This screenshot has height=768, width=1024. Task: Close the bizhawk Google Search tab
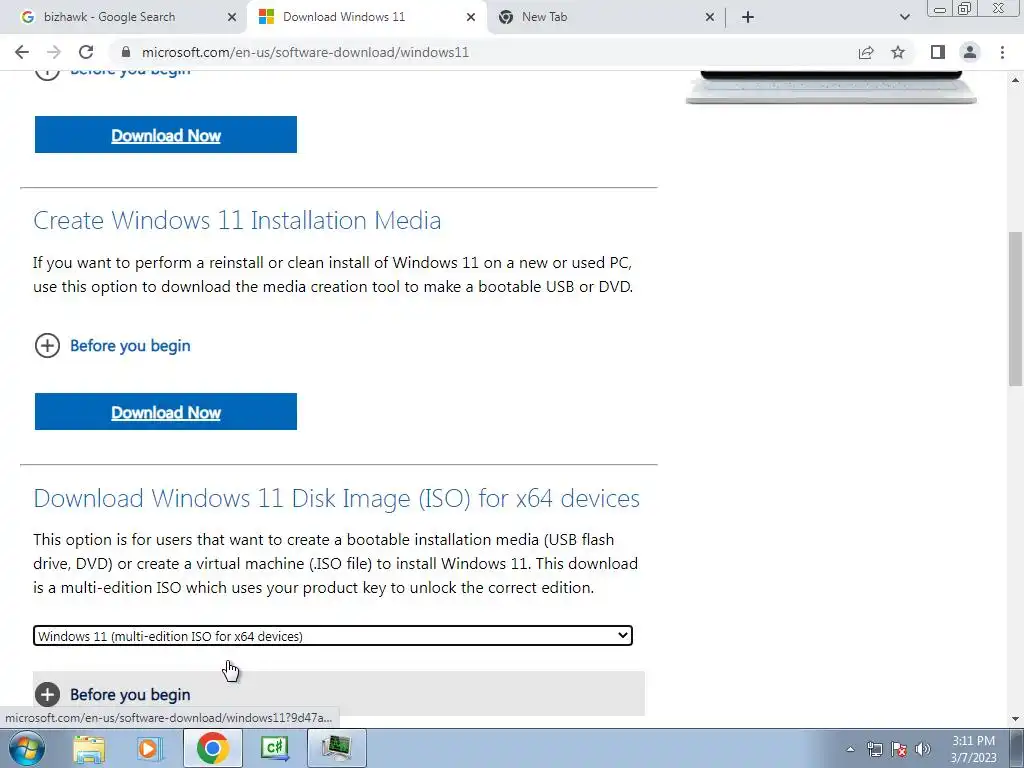[x=232, y=18]
